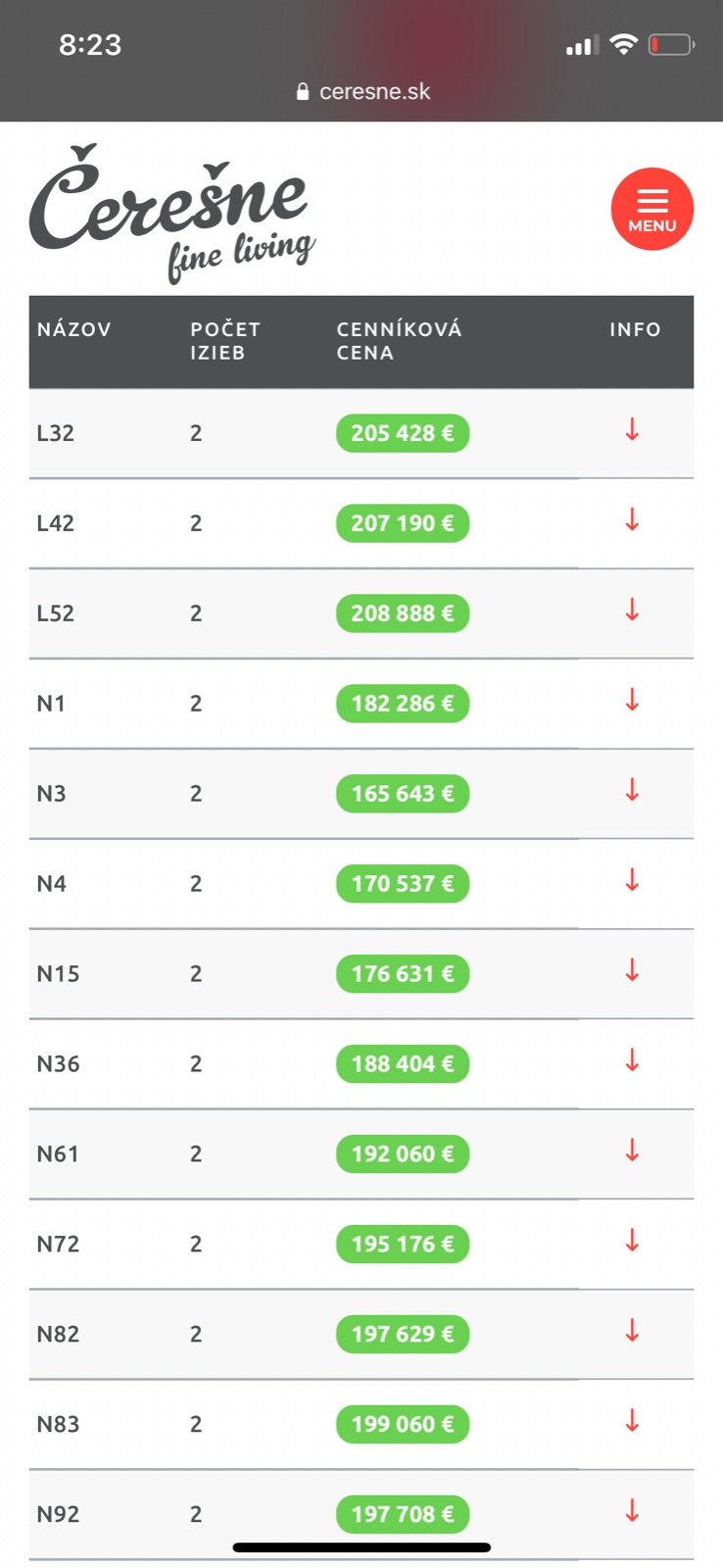The image size is (723, 1568).
Task: Expand info arrow for apartment L42
Action: pyautogui.click(x=632, y=520)
